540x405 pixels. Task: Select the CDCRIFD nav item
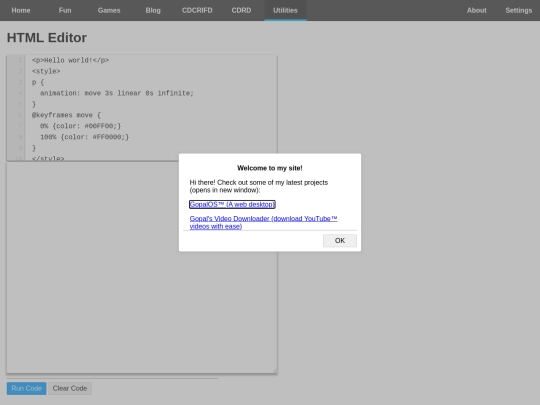pyautogui.click(x=197, y=10)
